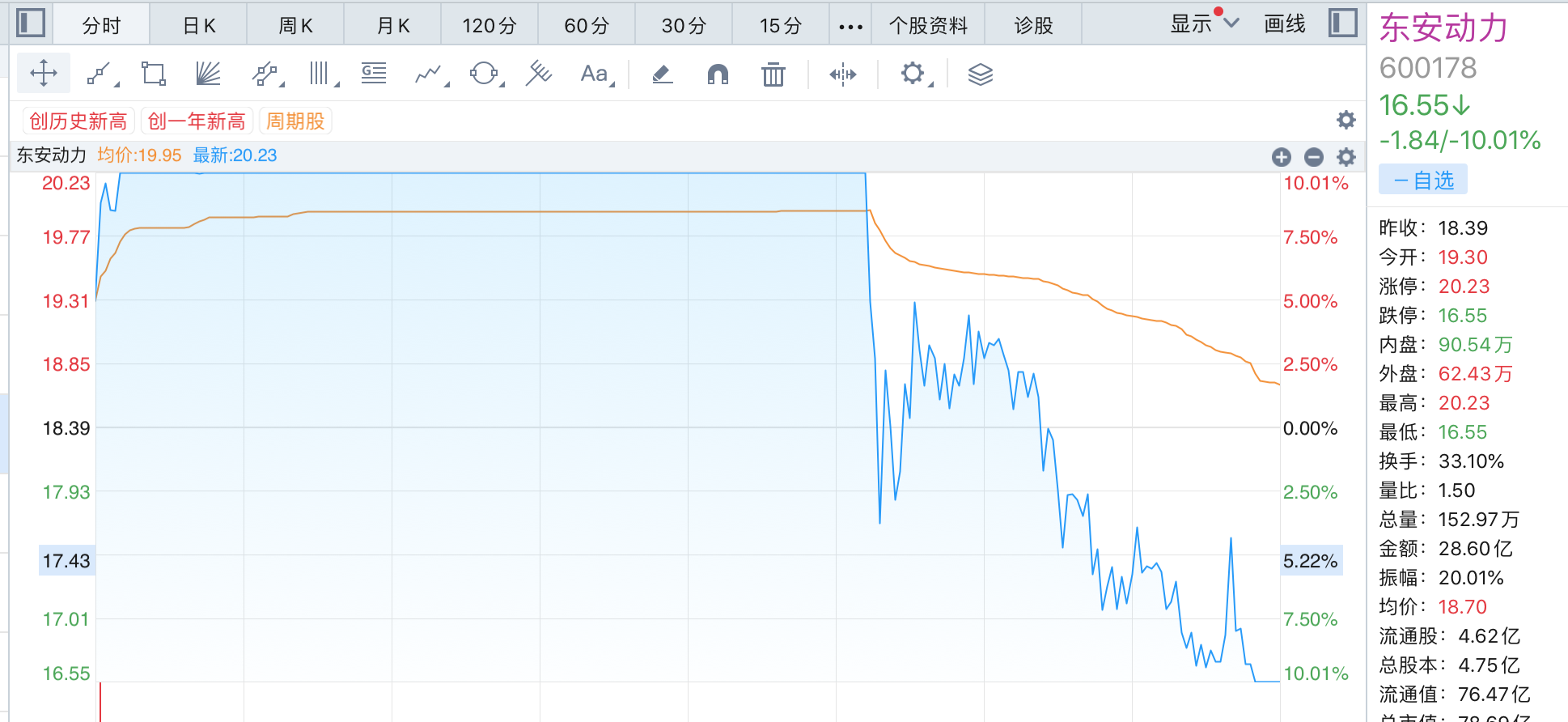Toggle the left sidebar panel
1568x722 pixels.
31,23
